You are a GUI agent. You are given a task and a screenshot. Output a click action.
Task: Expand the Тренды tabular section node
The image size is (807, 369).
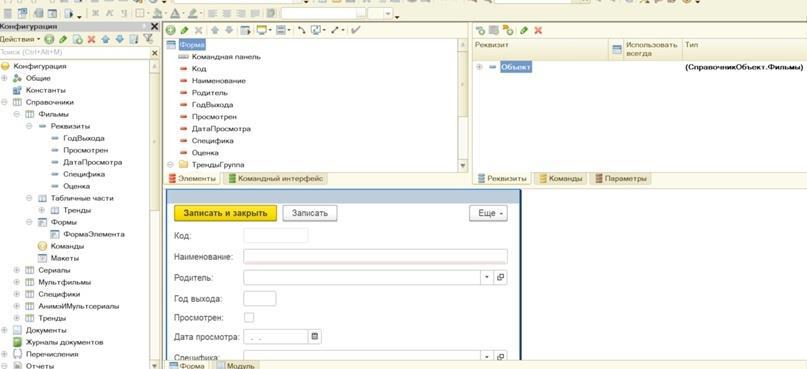tap(42, 210)
